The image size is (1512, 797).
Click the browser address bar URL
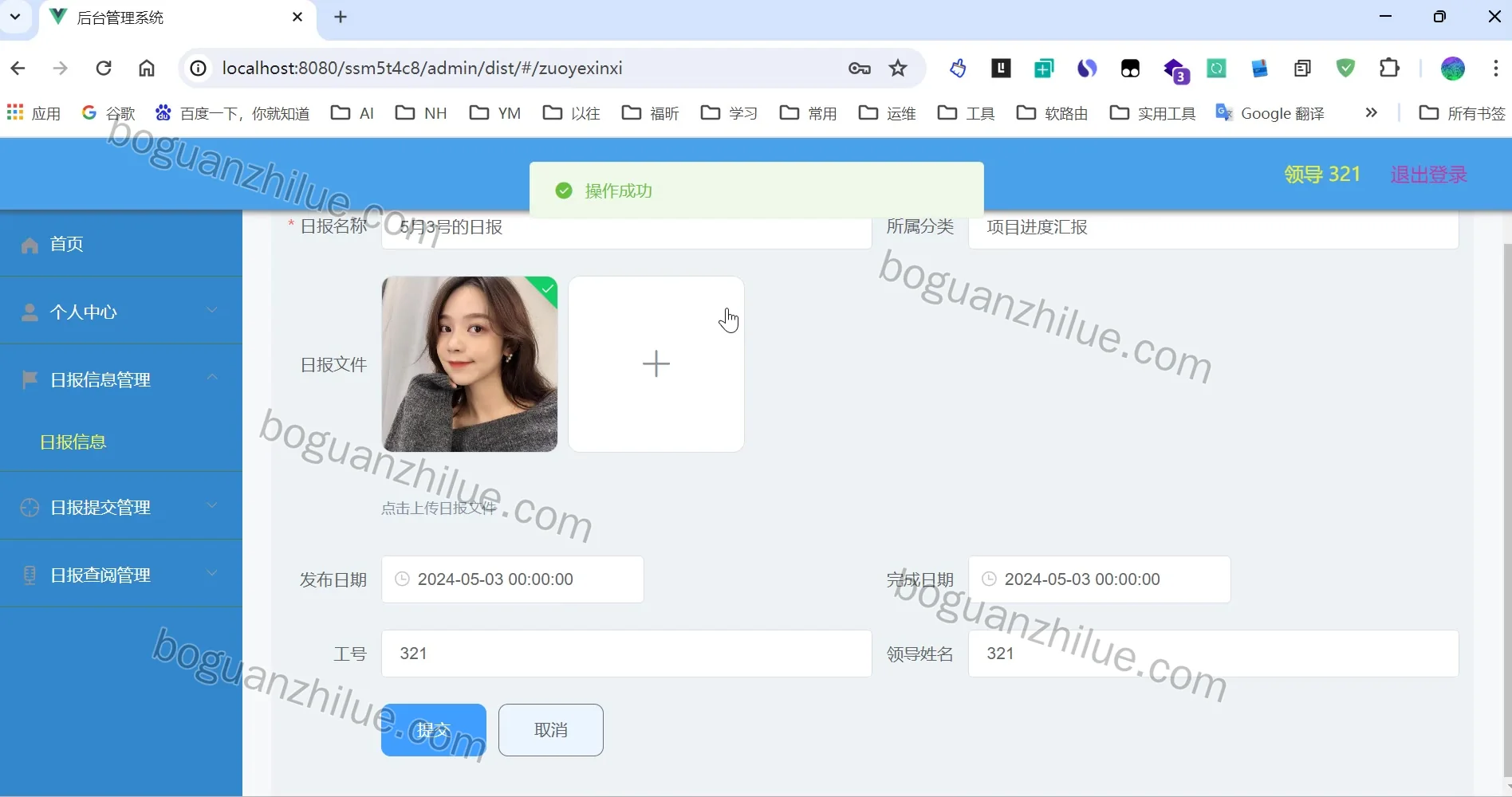click(x=423, y=69)
